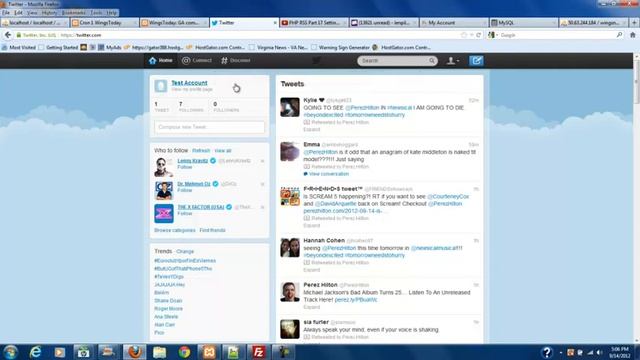Viewport: 640px width, 360px height.
Task: Open the profile dropdown person icon
Action: (452, 61)
